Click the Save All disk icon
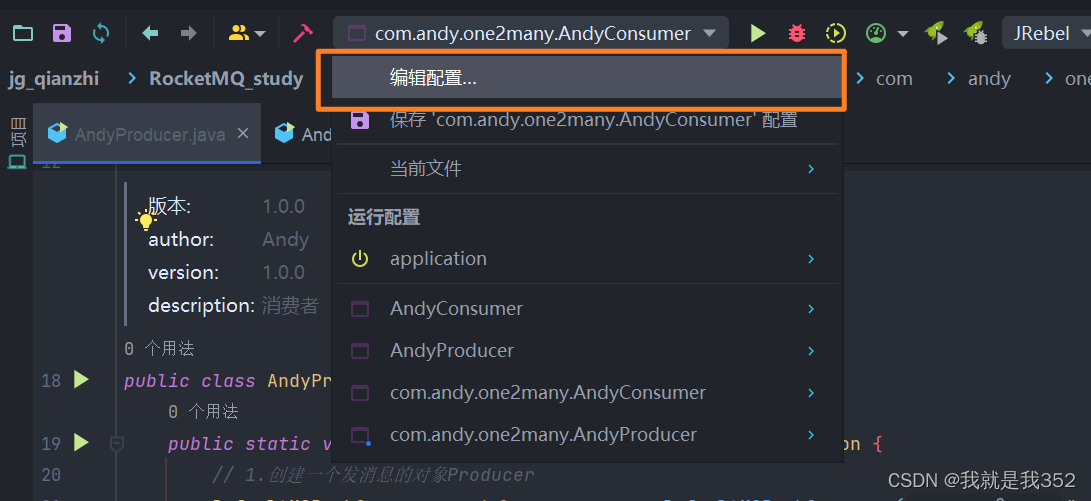This screenshot has height=501, width=1091. coord(62,33)
